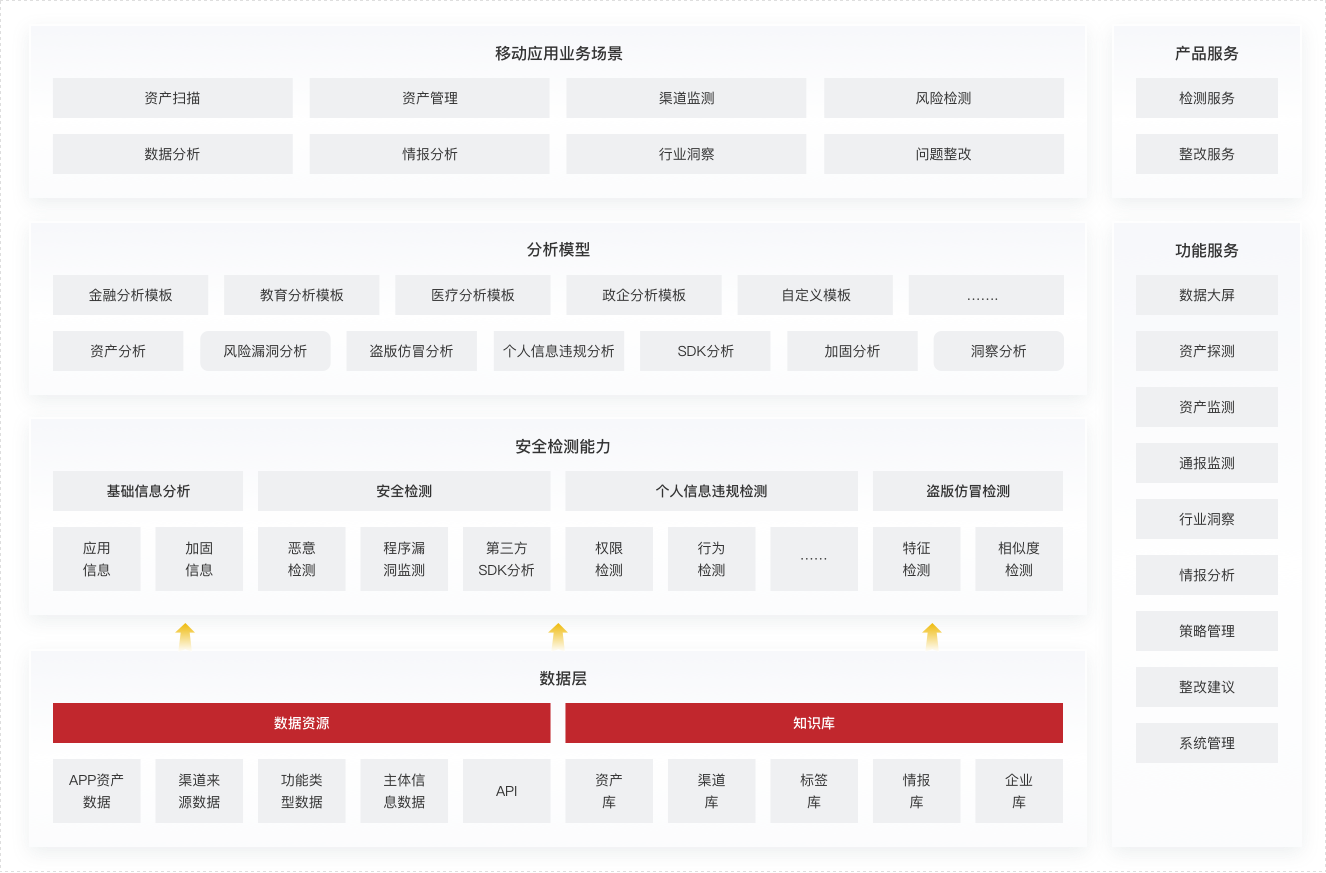Open the 标签库 knowledge base box
Viewport: 1326px width, 873px height.
coord(813,791)
